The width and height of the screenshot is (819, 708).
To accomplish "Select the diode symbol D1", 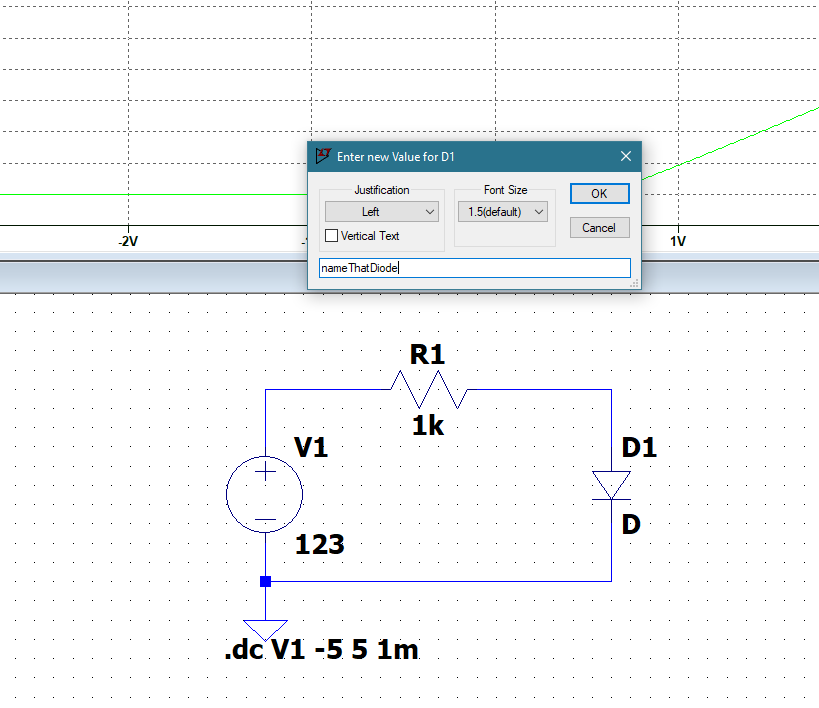I will tap(610, 486).
